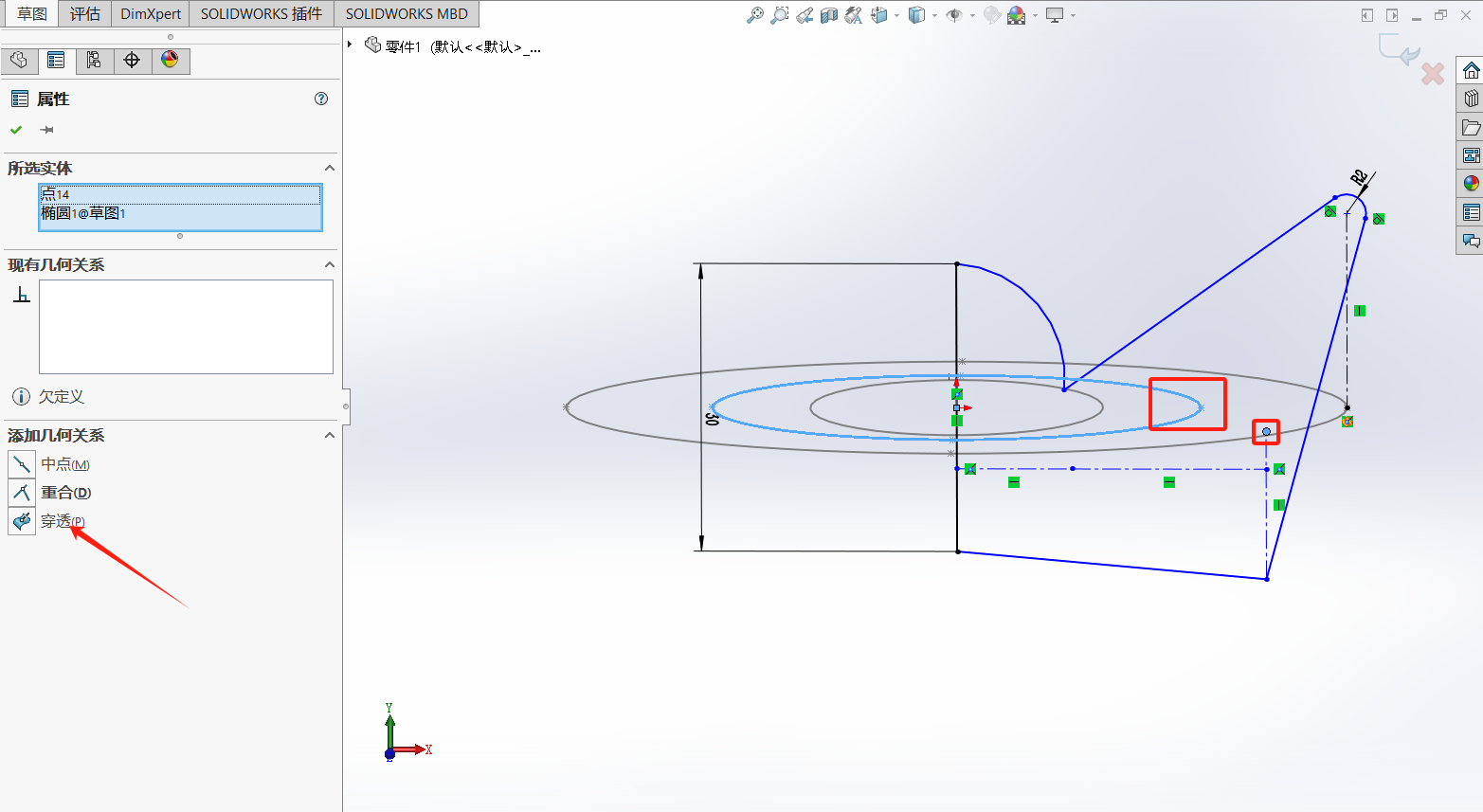Image resolution: width=1483 pixels, height=812 pixels.
Task: Activate the Section View tool
Action: [x=829, y=15]
